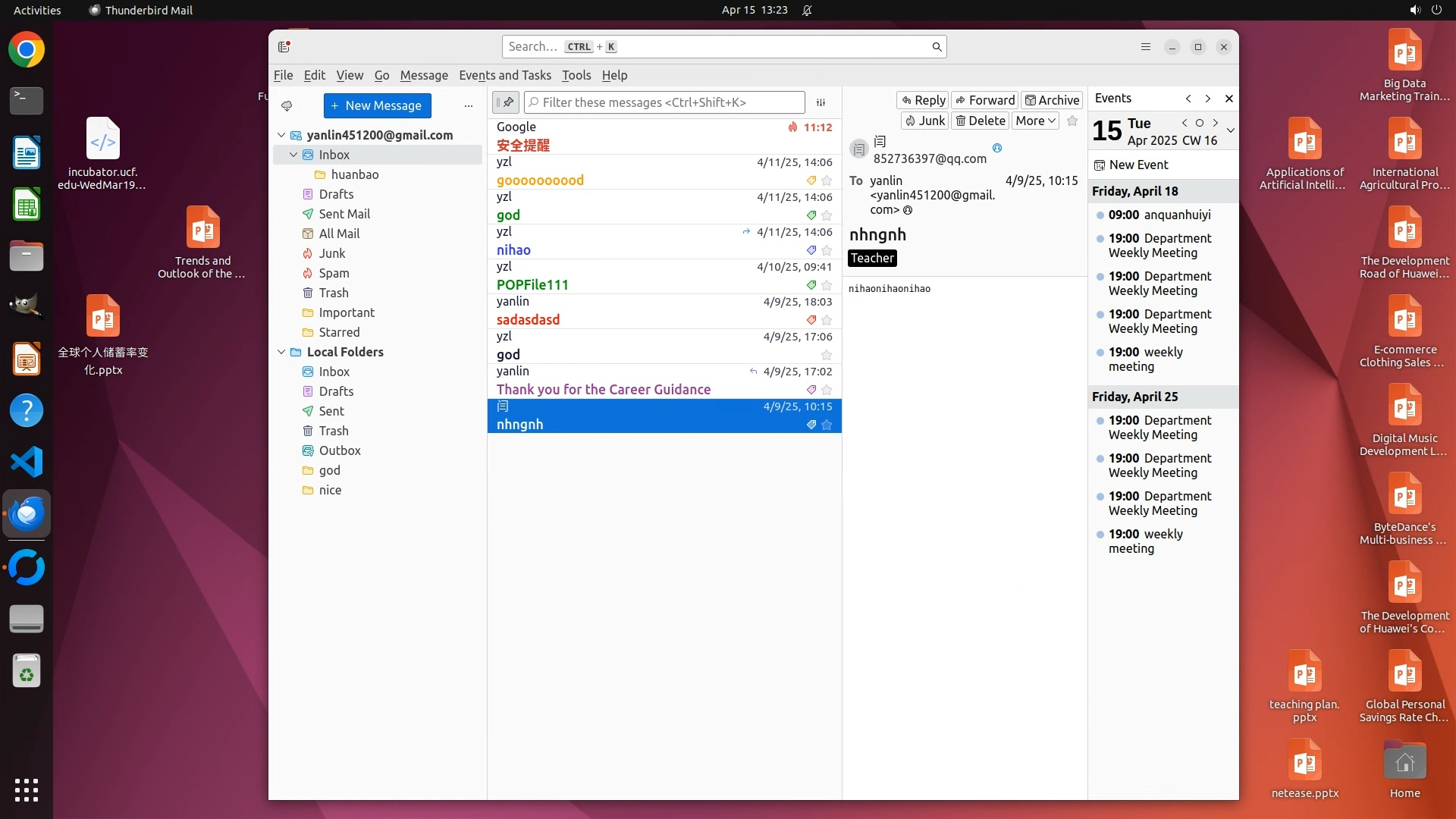
Task: Click the tag icon on the nihao message
Action: (811, 250)
